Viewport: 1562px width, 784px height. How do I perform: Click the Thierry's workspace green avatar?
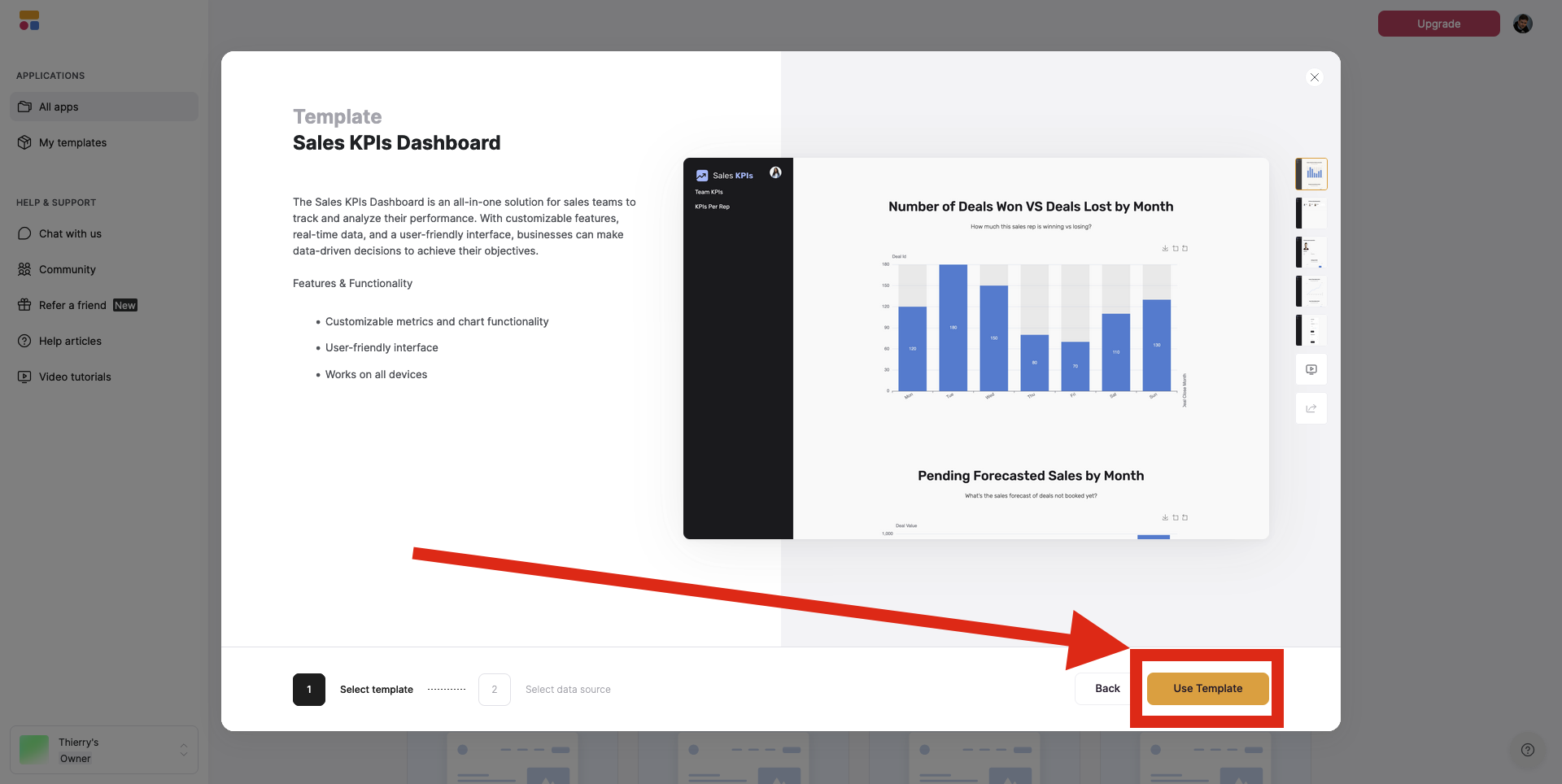tap(34, 750)
